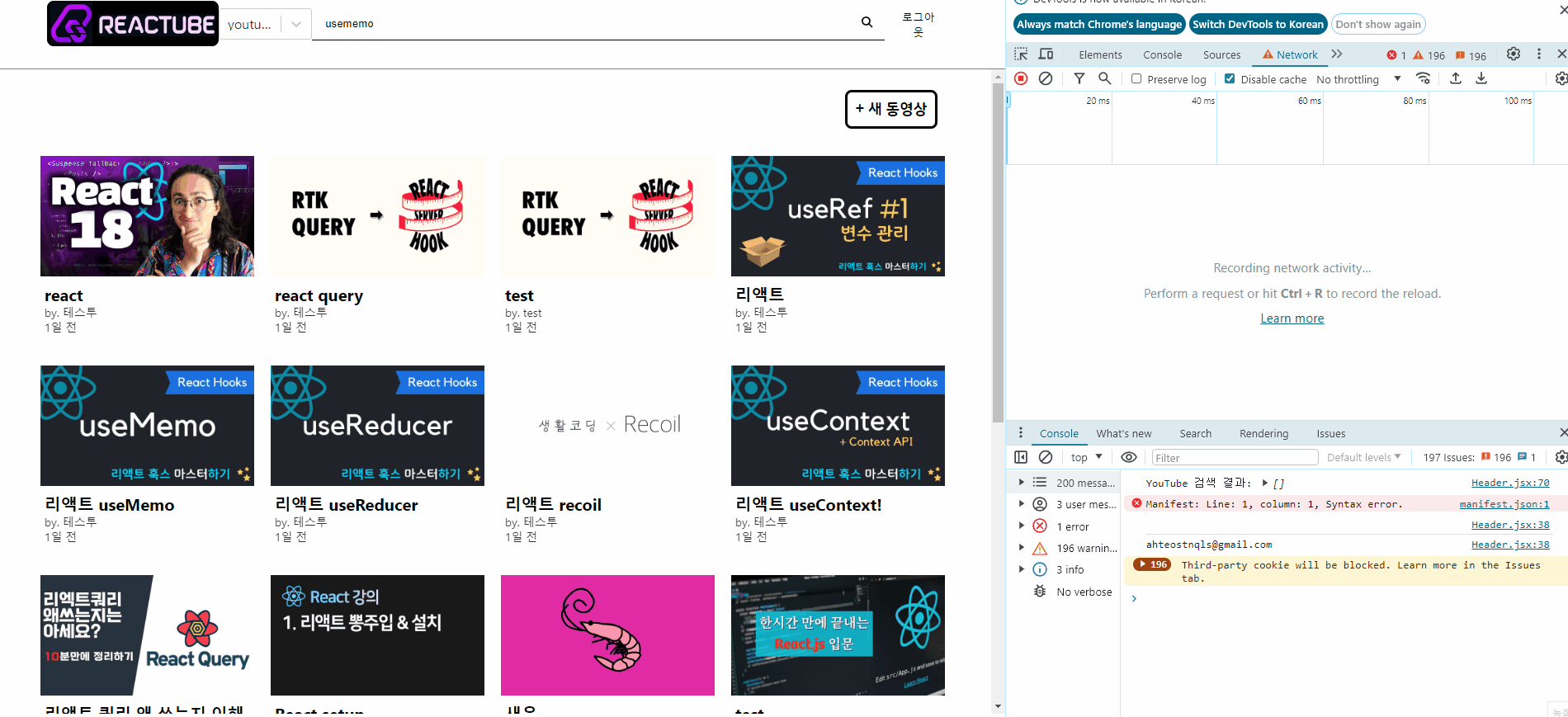Open the Issues drawer tab
Screen dimensions: 1568x717
pyautogui.click(x=1330, y=433)
